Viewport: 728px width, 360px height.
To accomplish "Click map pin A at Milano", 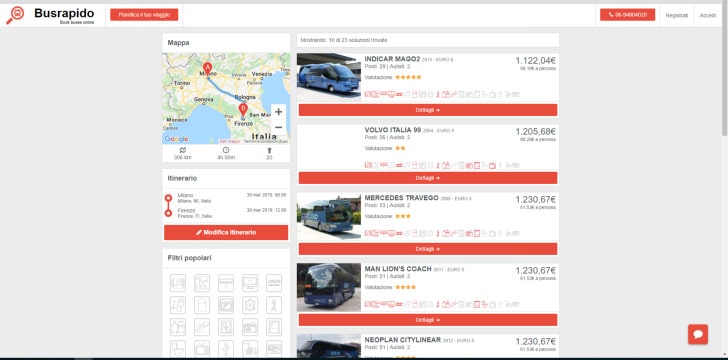I will tap(208, 68).
